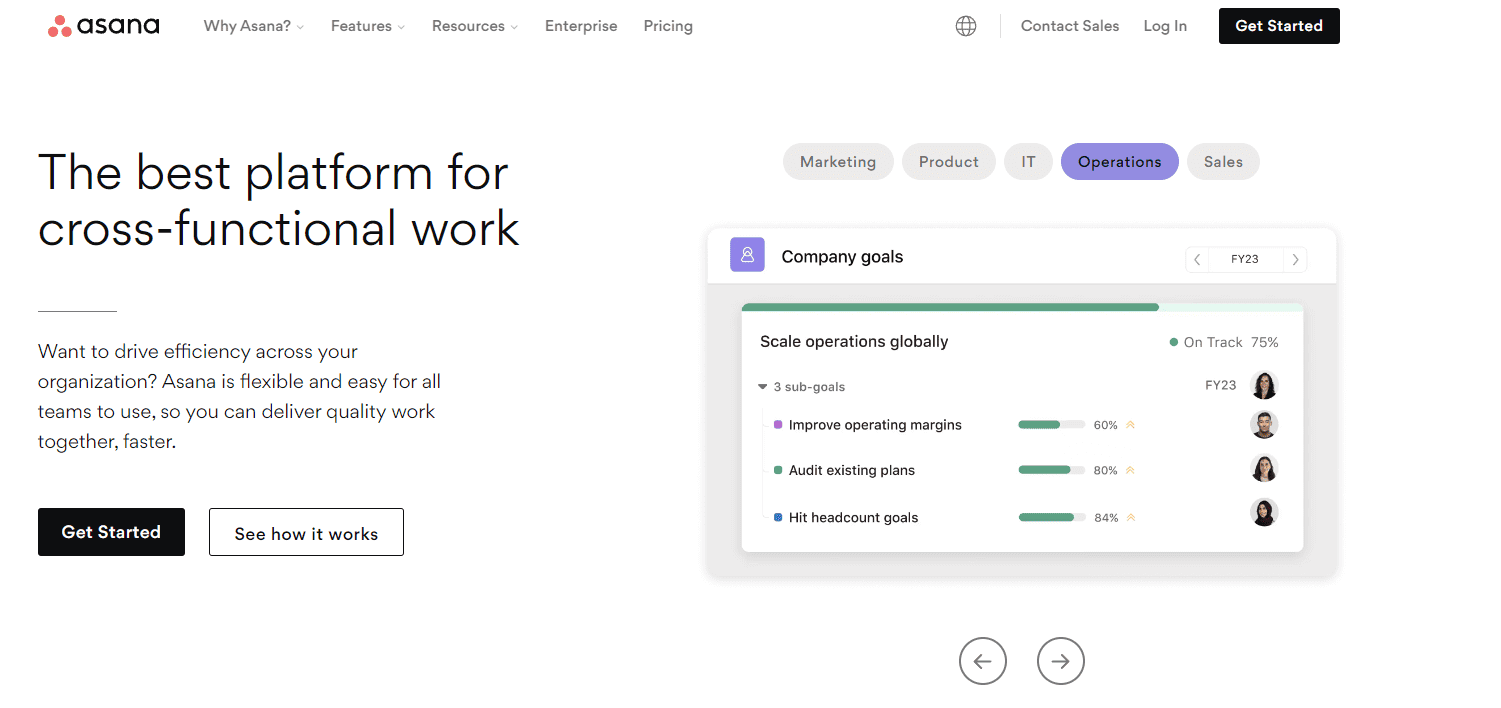Click the up arrows beside 80%

click(1131, 470)
